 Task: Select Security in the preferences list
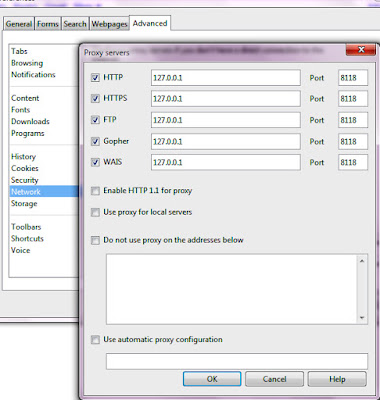(x=25, y=180)
